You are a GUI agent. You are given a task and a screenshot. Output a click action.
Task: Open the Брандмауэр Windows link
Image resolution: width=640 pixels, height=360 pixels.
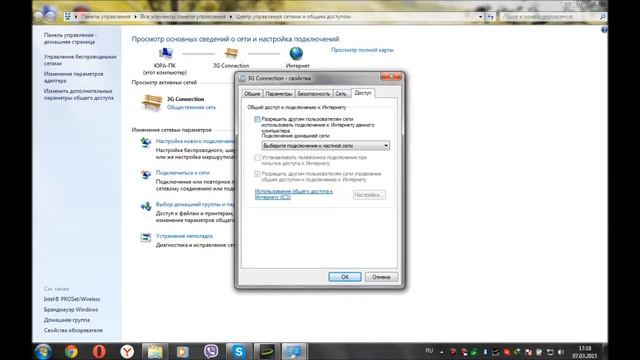click(71, 309)
